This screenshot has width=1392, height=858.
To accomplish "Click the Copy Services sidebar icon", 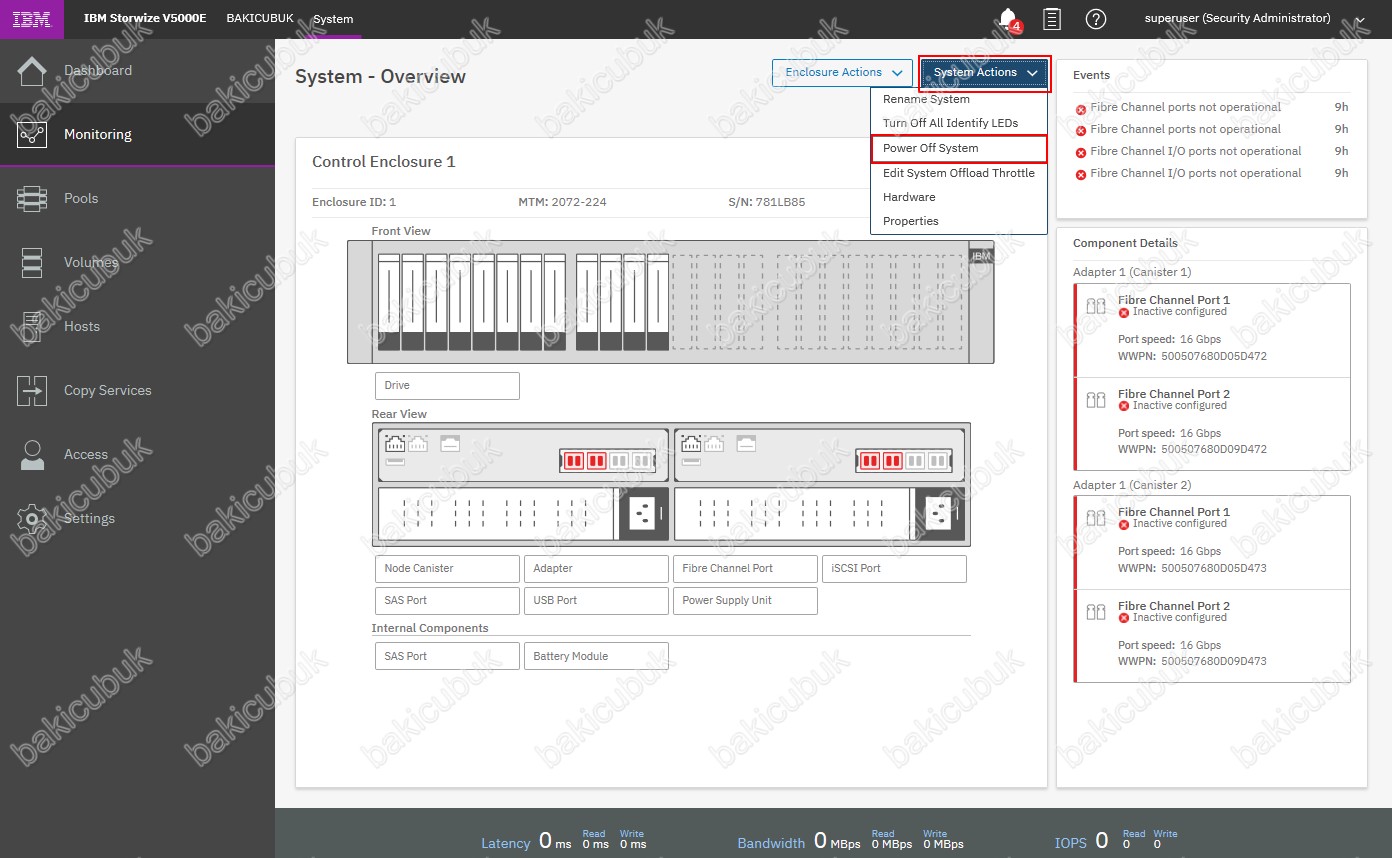I will point(32,390).
